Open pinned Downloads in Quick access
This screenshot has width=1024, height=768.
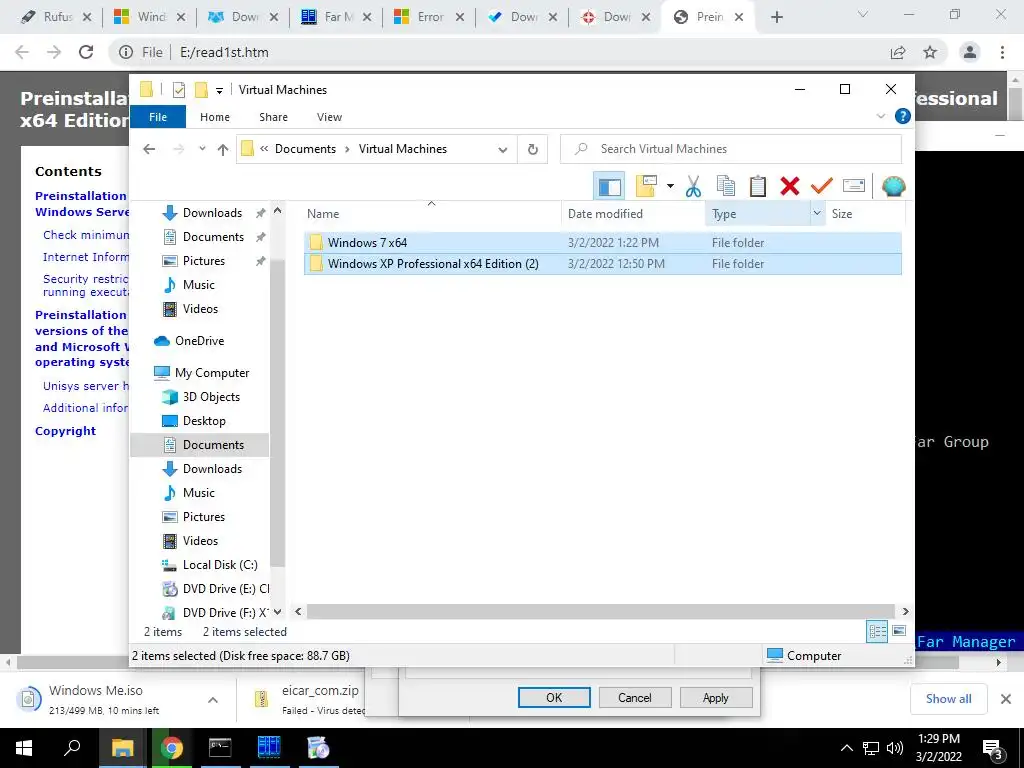[212, 213]
